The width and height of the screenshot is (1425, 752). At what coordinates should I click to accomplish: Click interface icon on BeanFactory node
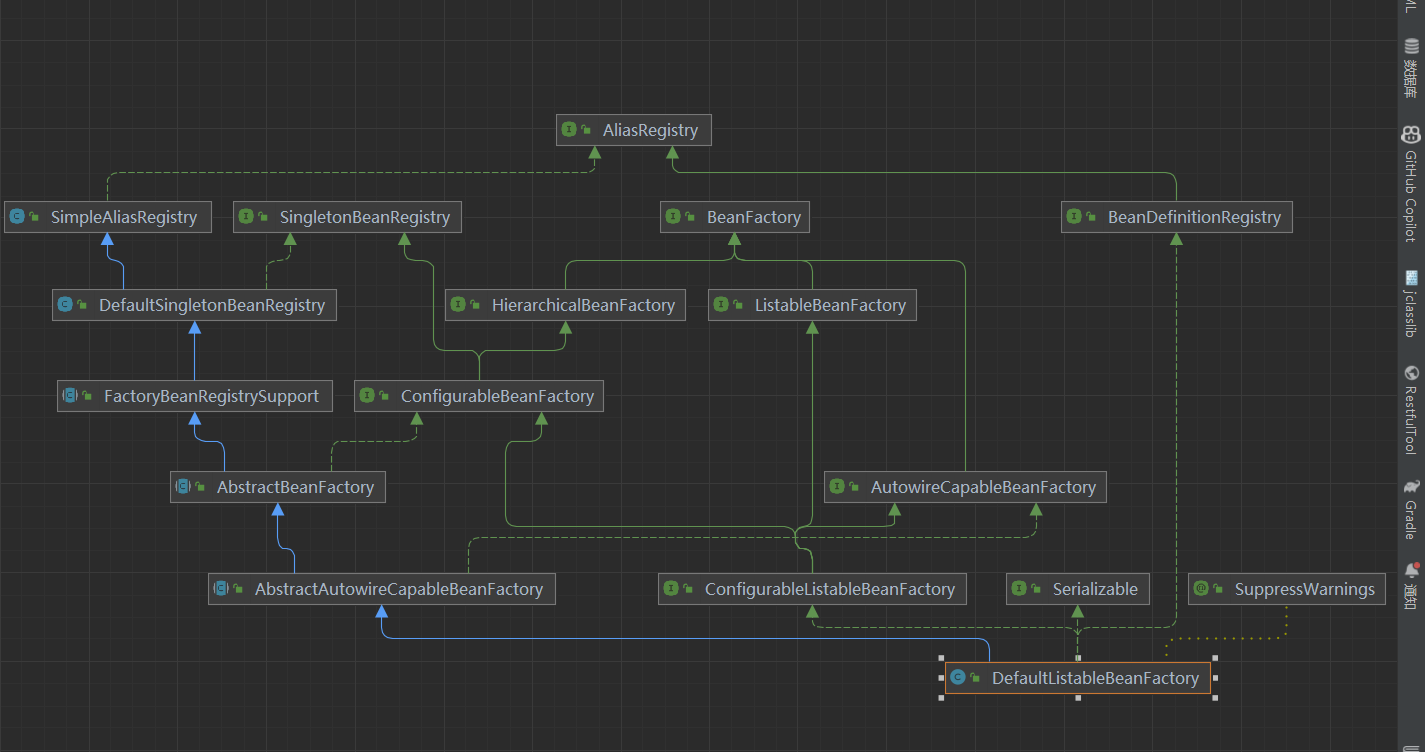(x=673, y=217)
